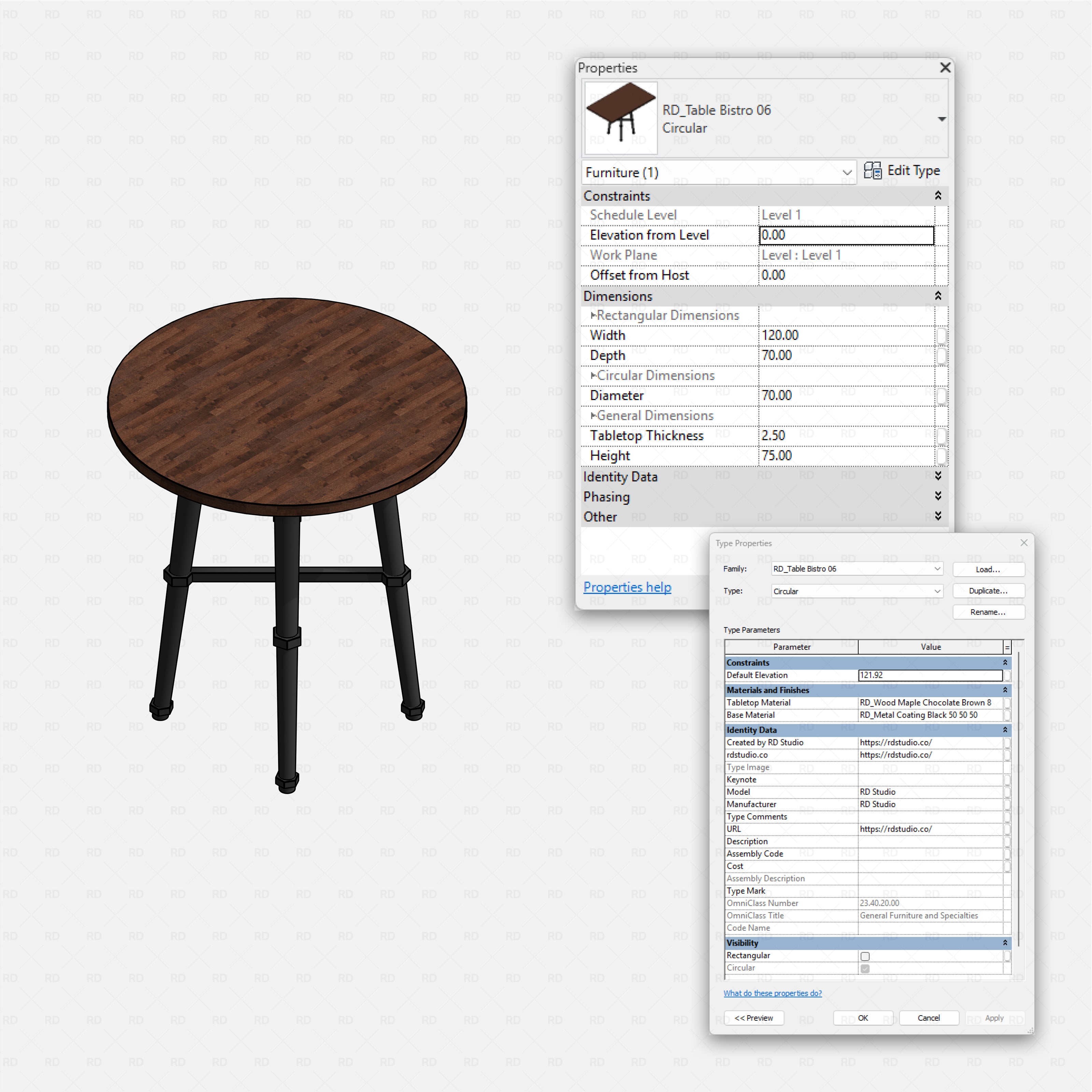1092x1092 pixels.
Task: Open 'What do these properties do?' link
Action: pyautogui.click(x=773, y=993)
